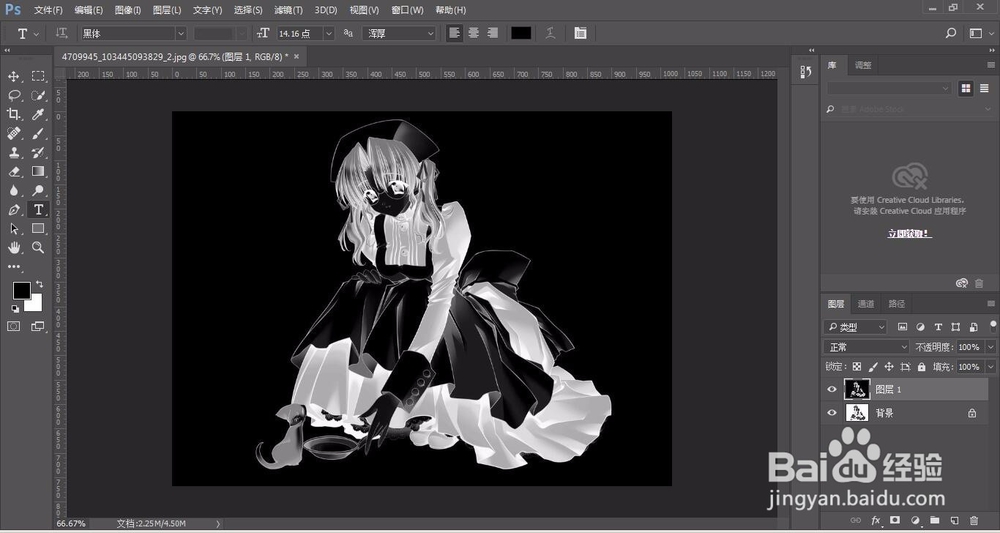The width and height of the screenshot is (1000, 533).
Task: Open the Type tool preset picker arrow
Action: 36,33
